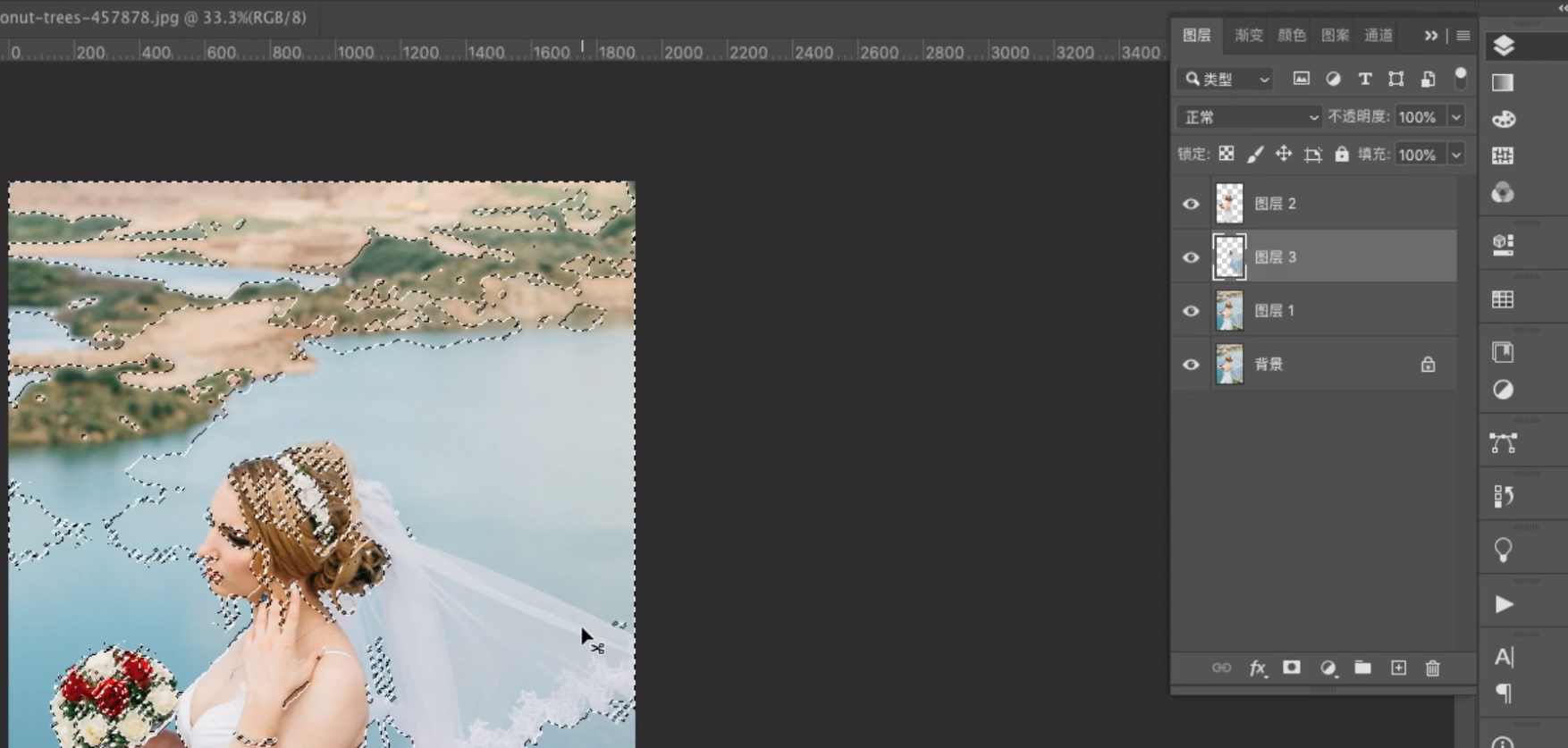This screenshot has height=748, width=1568.
Task: Click the 不透明度 opacity value field
Action: click(x=1420, y=117)
